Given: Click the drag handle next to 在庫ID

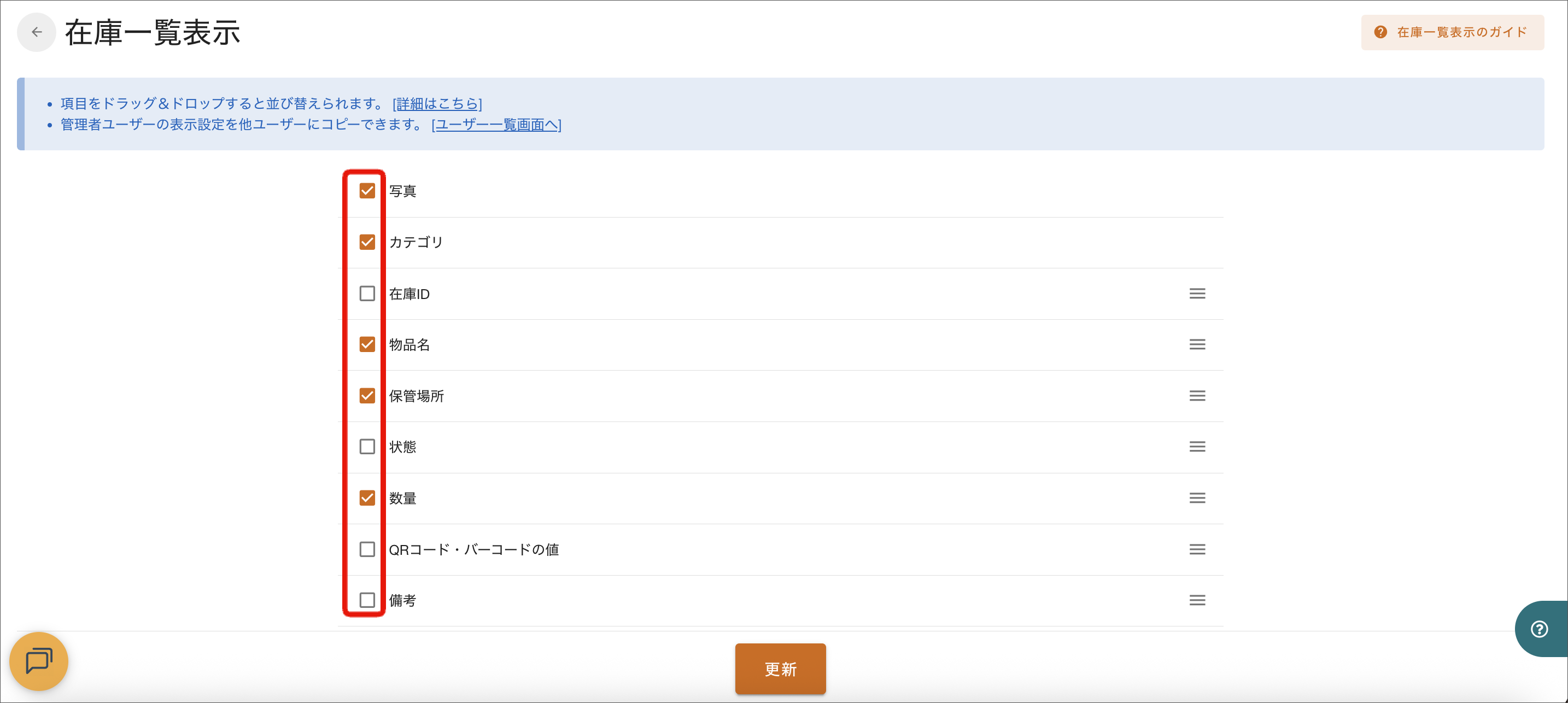Looking at the screenshot, I should coord(1196,294).
